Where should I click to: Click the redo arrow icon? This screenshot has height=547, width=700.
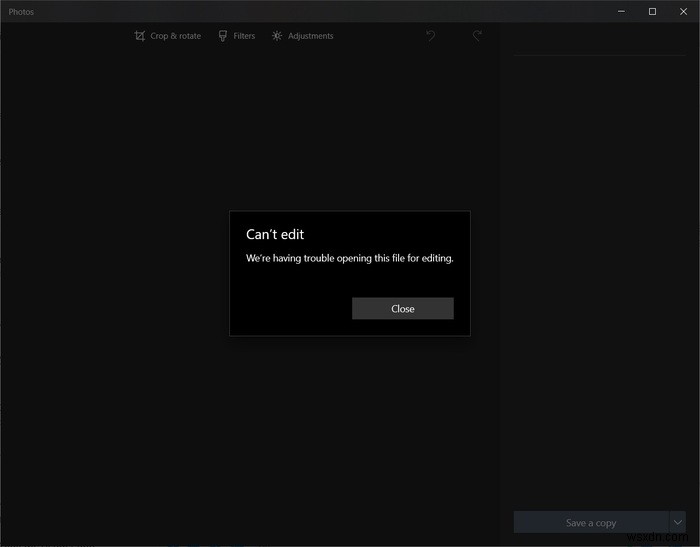(x=477, y=36)
